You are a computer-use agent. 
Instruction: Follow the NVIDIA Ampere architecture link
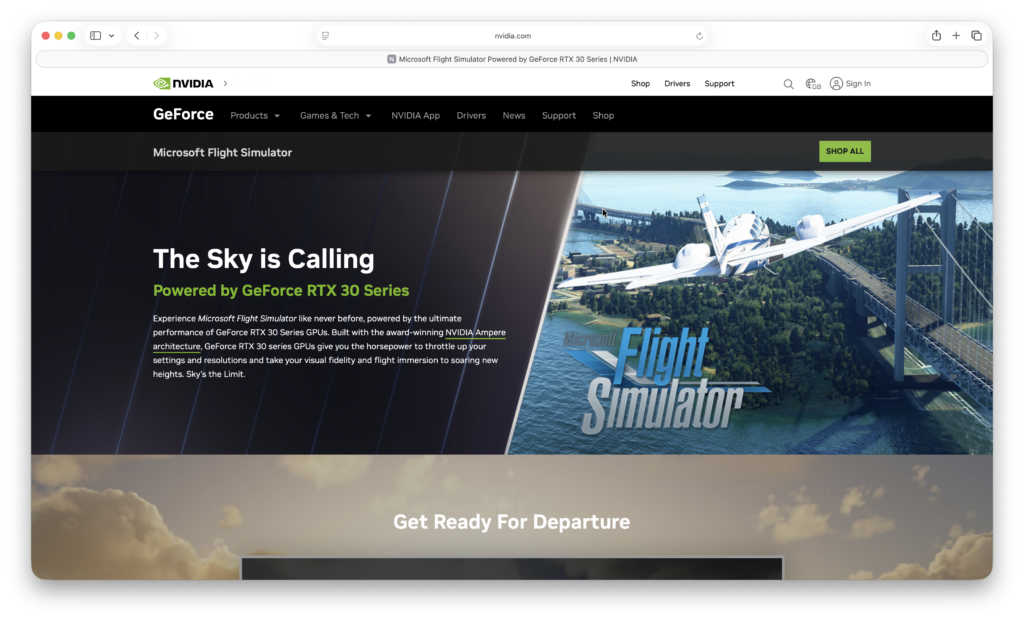[475, 332]
